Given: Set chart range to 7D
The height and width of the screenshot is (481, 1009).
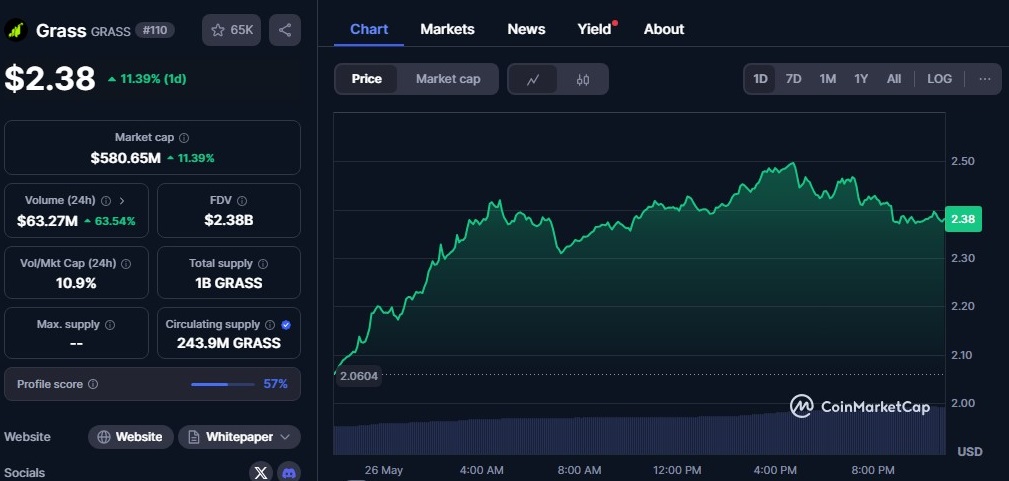Looking at the screenshot, I should (793, 79).
